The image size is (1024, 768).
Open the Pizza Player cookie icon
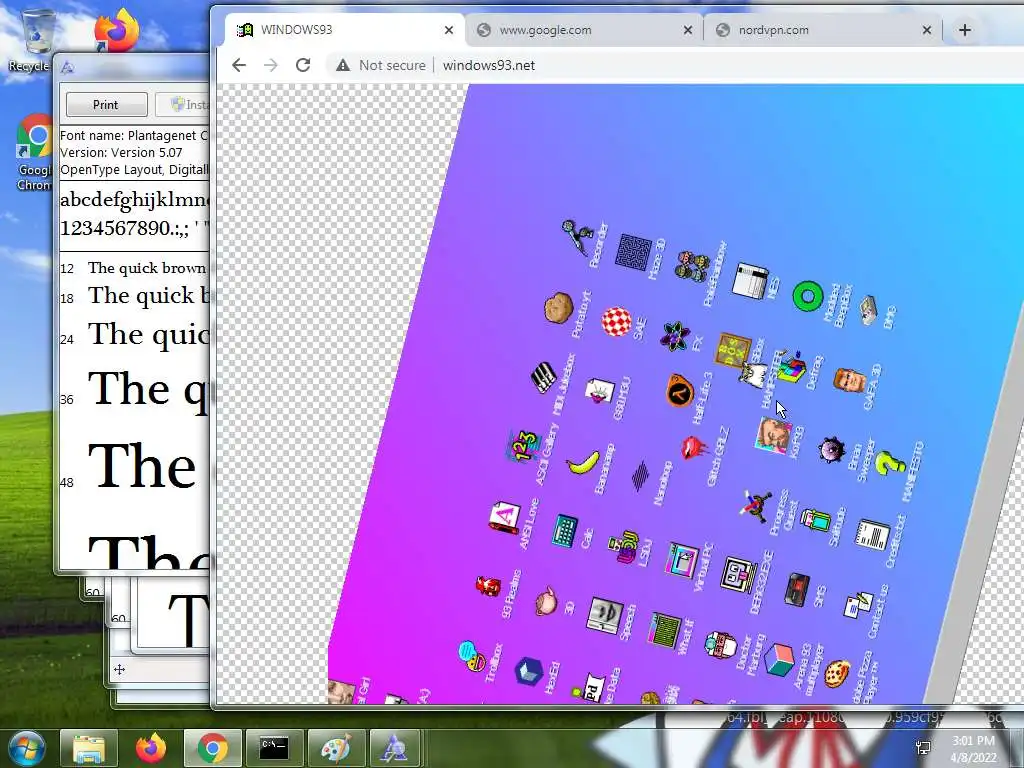pos(837,674)
